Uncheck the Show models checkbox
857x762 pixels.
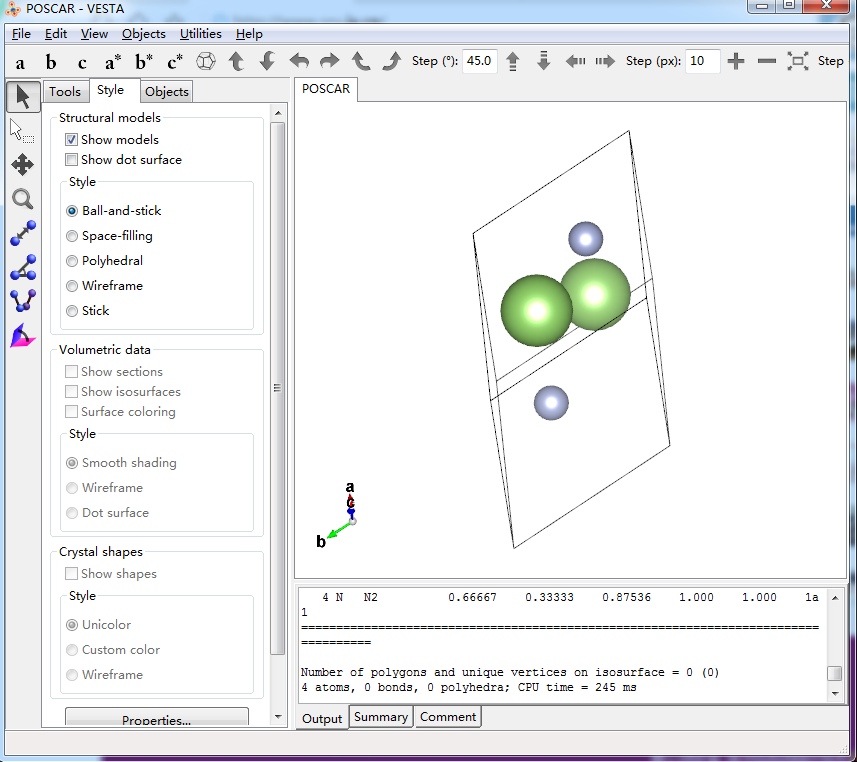pyautogui.click(x=72, y=140)
